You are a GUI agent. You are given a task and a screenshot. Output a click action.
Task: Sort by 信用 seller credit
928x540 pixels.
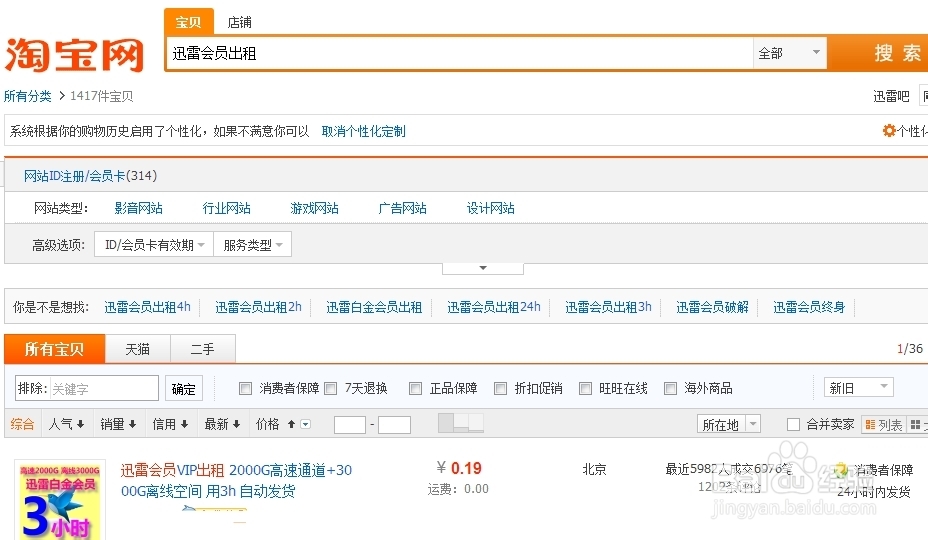tap(170, 424)
